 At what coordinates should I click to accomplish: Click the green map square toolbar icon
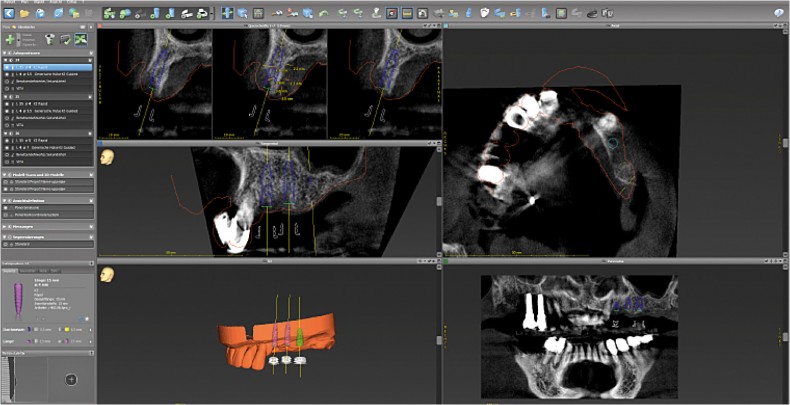coord(561,13)
